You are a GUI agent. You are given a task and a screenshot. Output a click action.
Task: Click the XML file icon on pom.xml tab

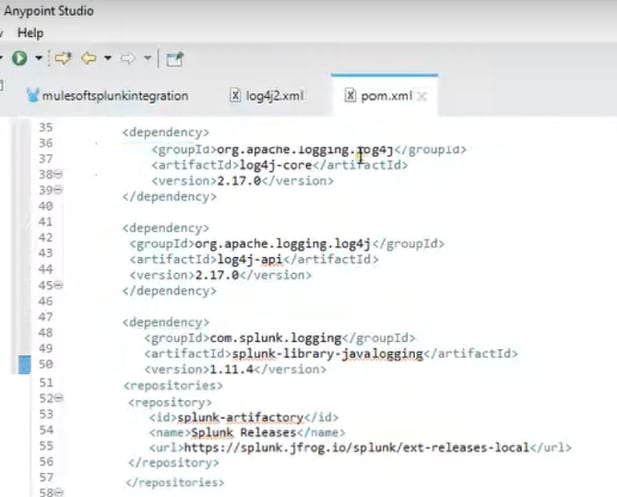coord(350,95)
